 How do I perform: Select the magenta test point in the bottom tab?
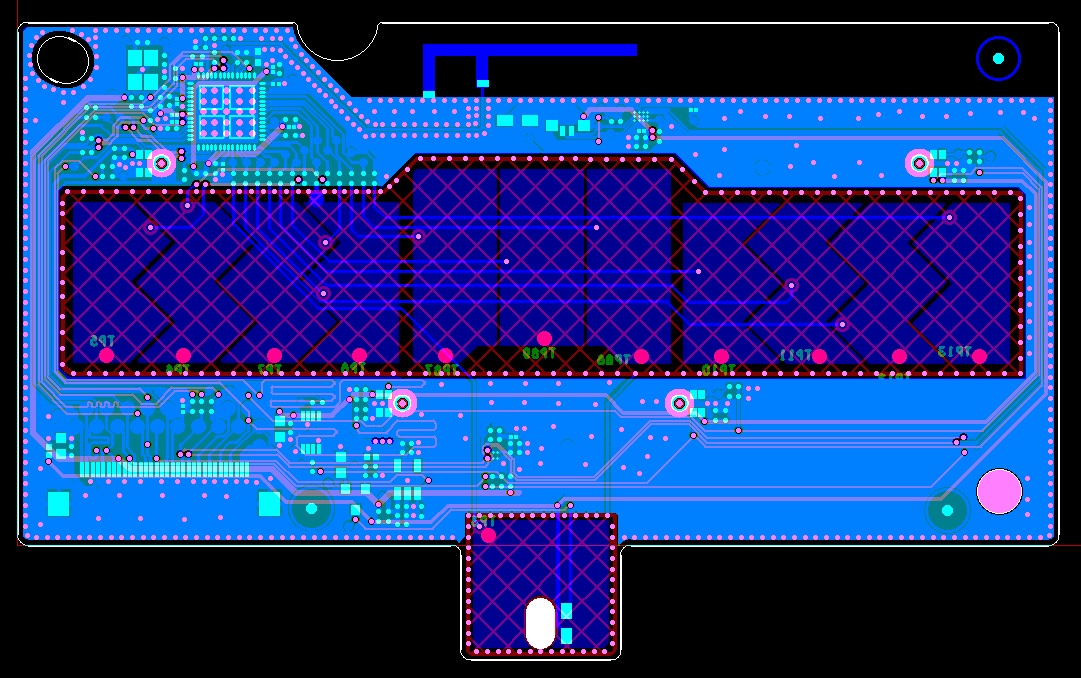coord(488,535)
